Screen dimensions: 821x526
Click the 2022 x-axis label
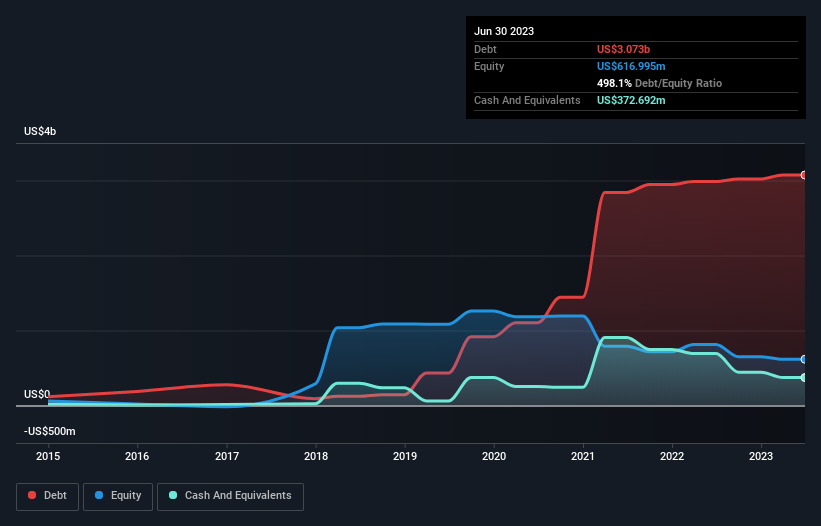[x=672, y=456]
